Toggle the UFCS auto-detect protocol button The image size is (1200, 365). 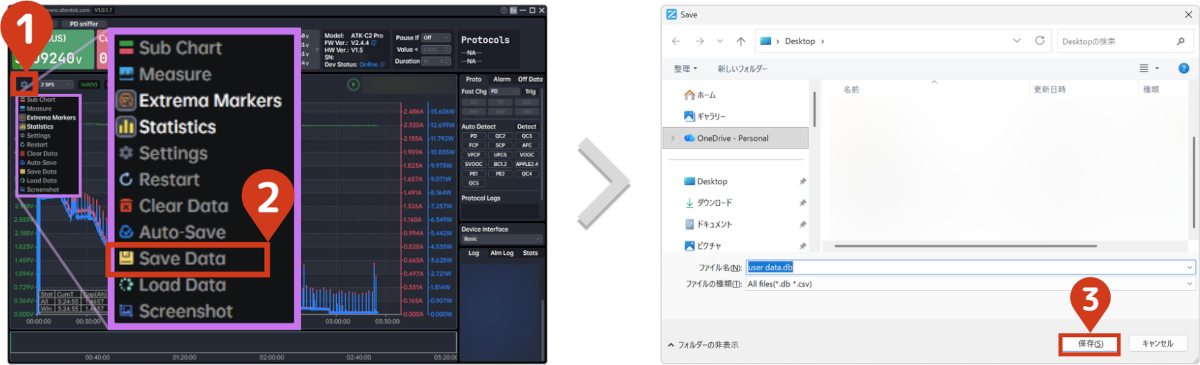click(501, 154)
